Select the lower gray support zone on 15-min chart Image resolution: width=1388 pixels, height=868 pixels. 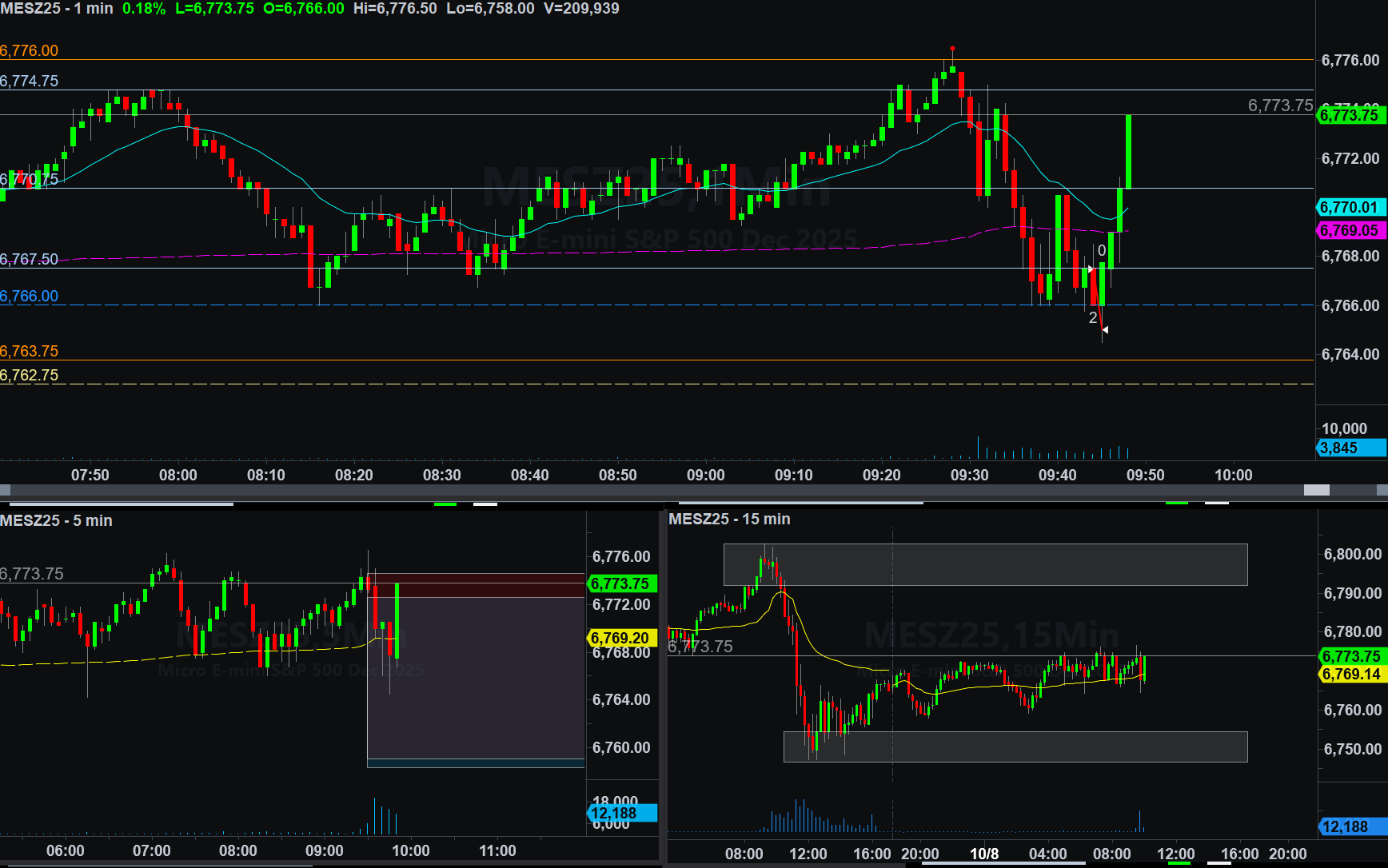pyautogui.click(x=1015, y=747)
